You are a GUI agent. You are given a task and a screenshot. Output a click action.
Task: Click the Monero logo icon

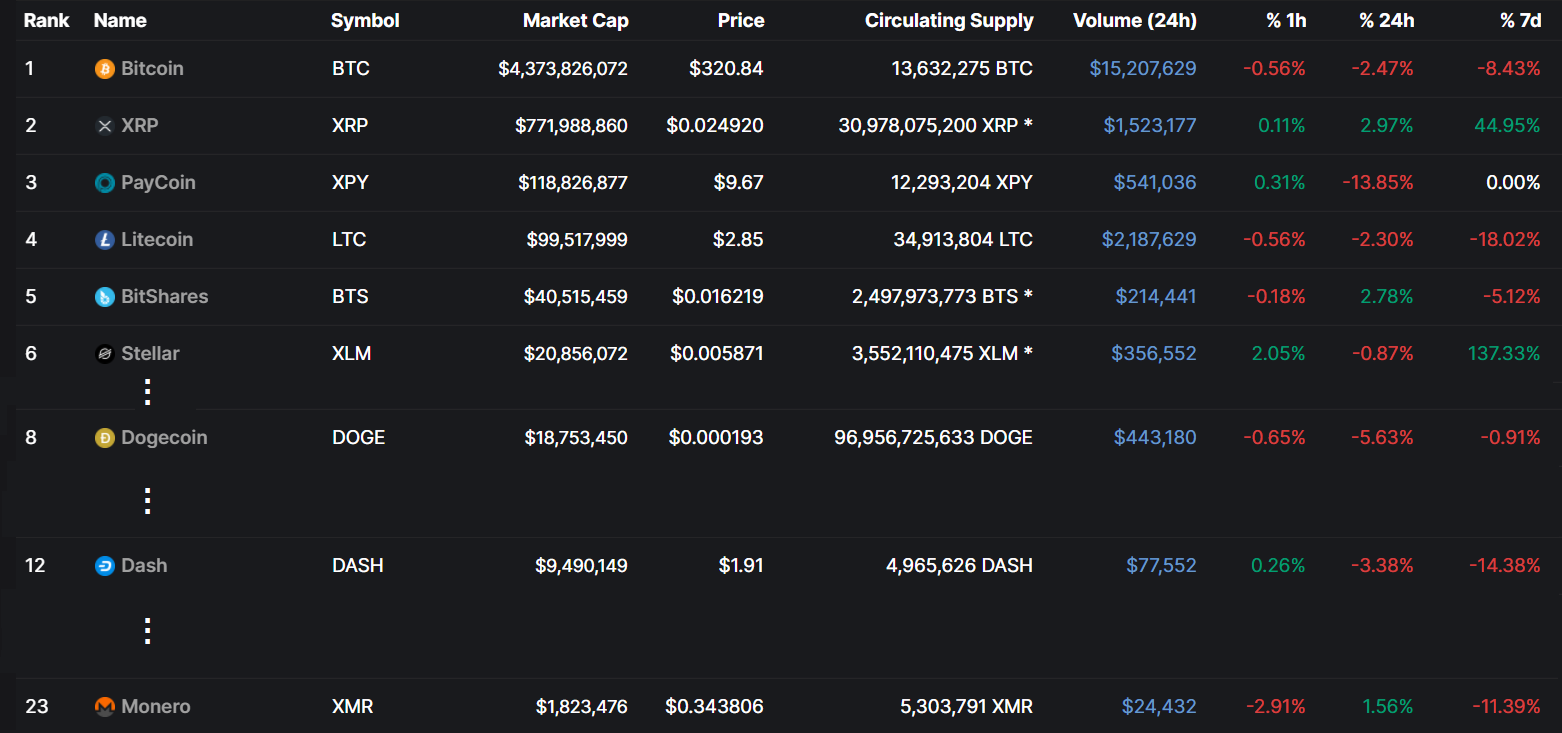(104, 707)
